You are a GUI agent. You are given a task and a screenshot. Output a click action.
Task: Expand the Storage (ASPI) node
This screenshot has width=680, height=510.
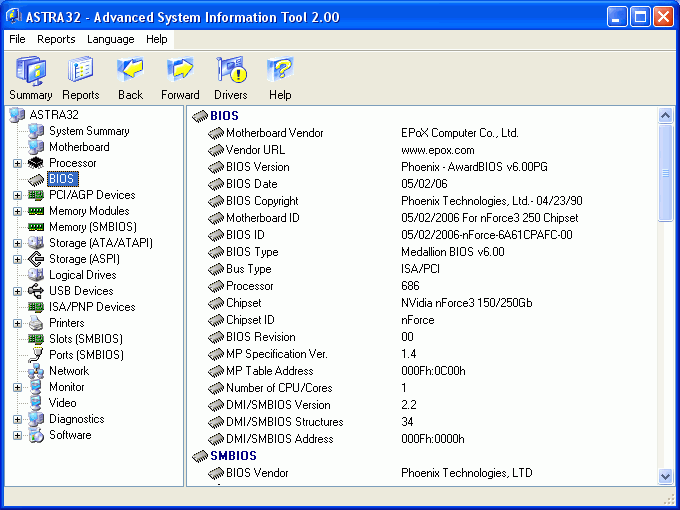(17, 259)
